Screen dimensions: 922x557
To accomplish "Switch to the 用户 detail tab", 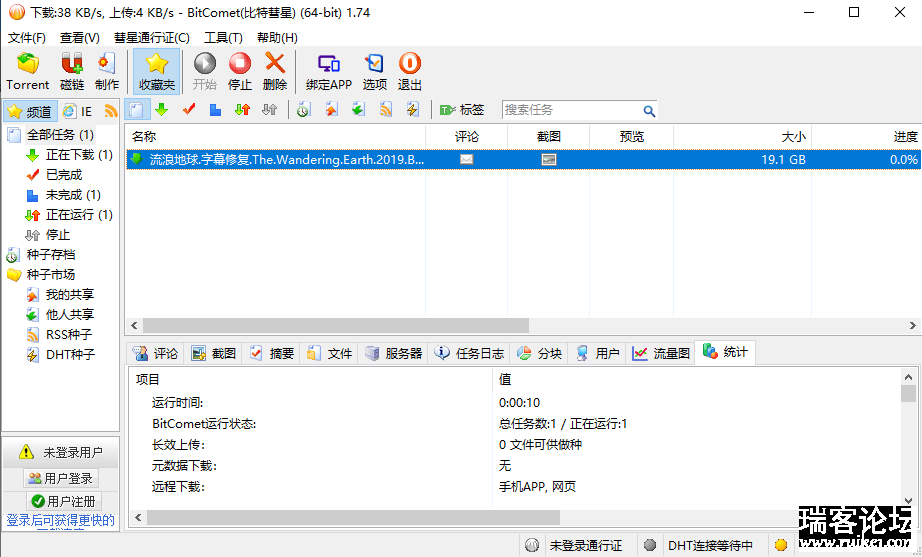I will point(598,353).
